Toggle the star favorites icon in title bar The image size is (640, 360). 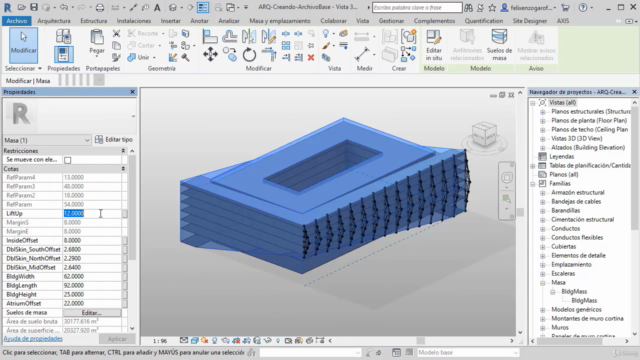[x=492, y=7]
